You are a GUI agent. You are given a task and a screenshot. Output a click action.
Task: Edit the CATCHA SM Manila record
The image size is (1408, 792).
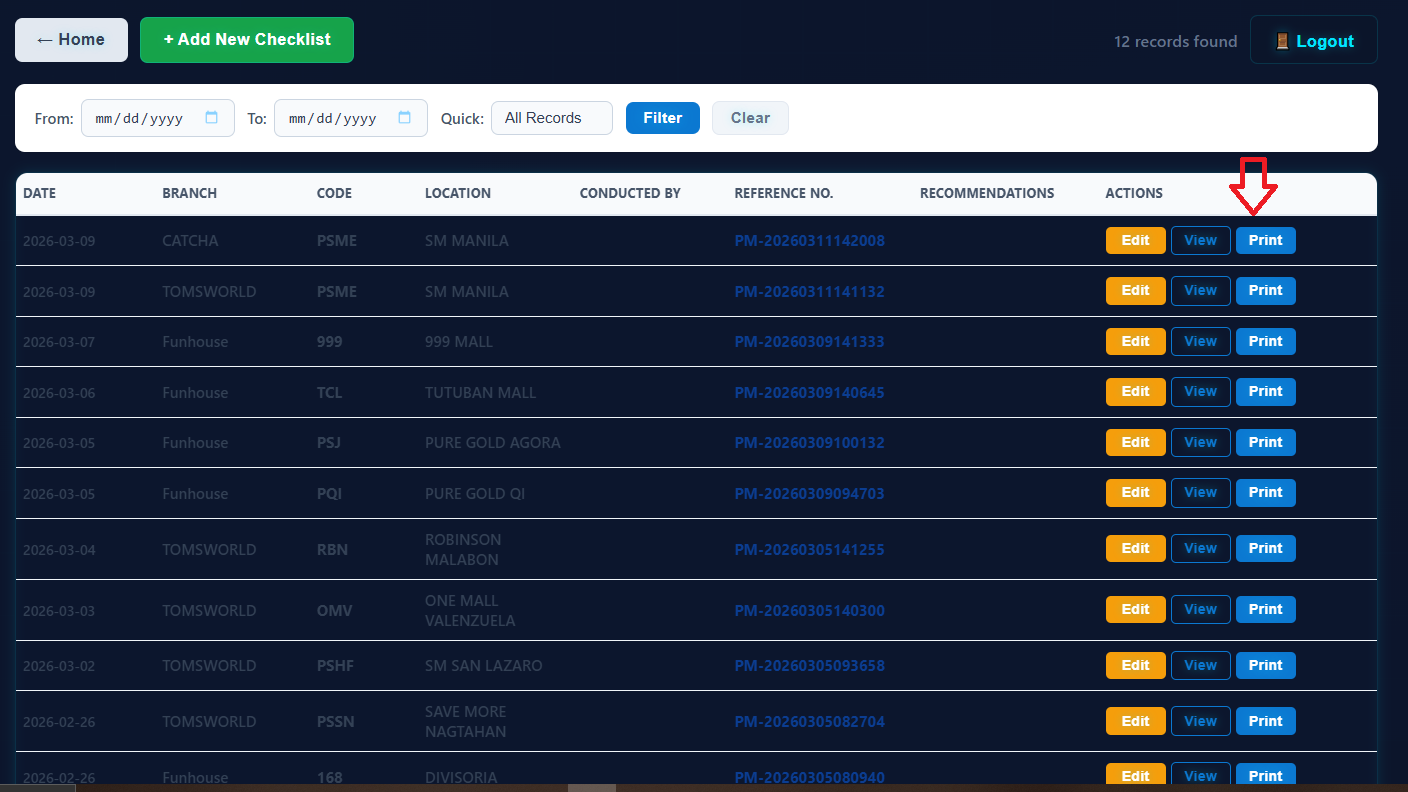pos(1135,240)
